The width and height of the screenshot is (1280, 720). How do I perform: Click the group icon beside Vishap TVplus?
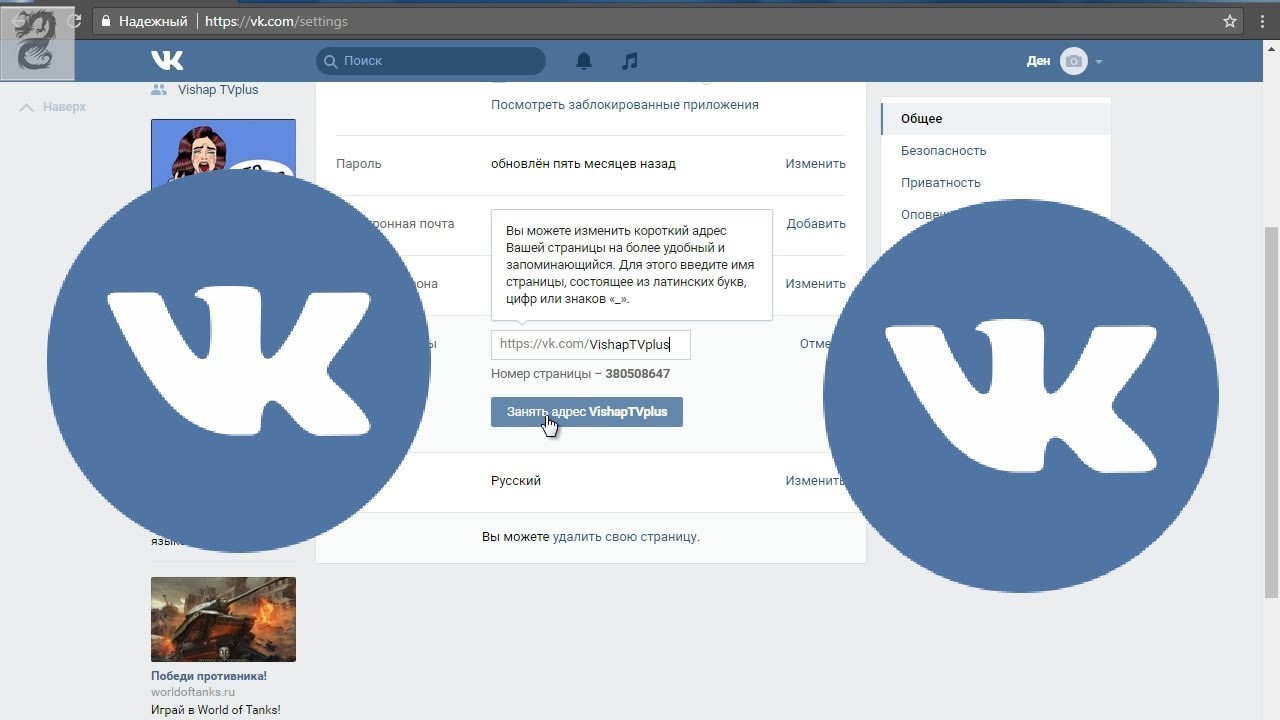[x=159, y=89]
